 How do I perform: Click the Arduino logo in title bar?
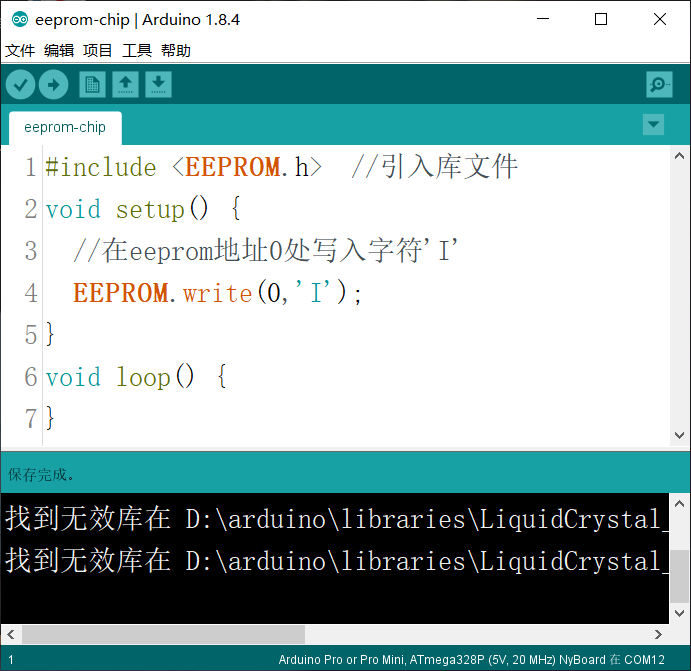(x=20, y=19)
